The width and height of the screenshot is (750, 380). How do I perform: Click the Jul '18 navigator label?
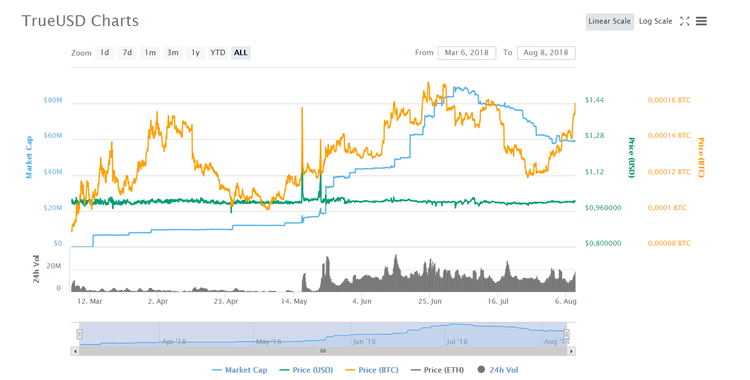coord(457,342)
